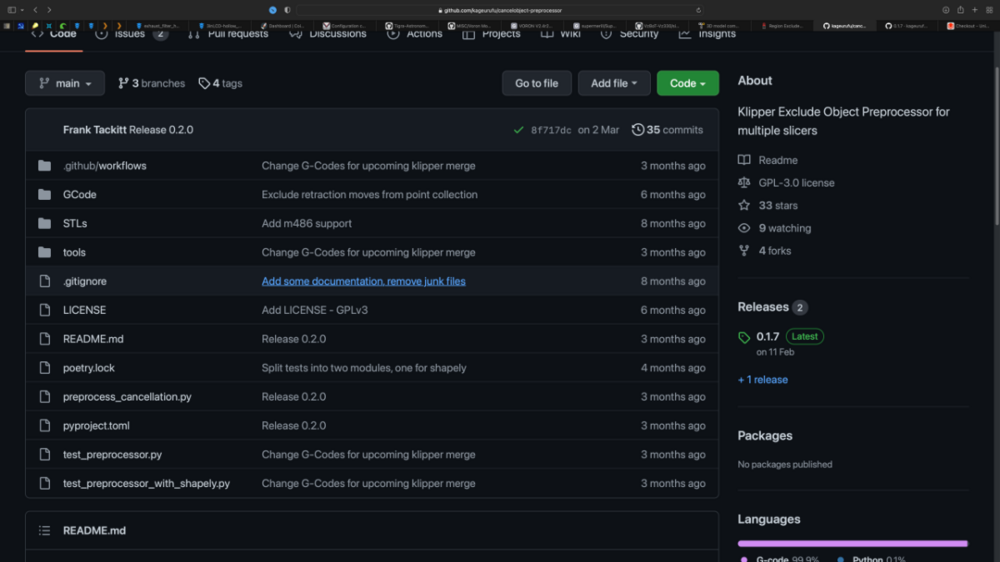Open the Security tab

pos(629,34)
